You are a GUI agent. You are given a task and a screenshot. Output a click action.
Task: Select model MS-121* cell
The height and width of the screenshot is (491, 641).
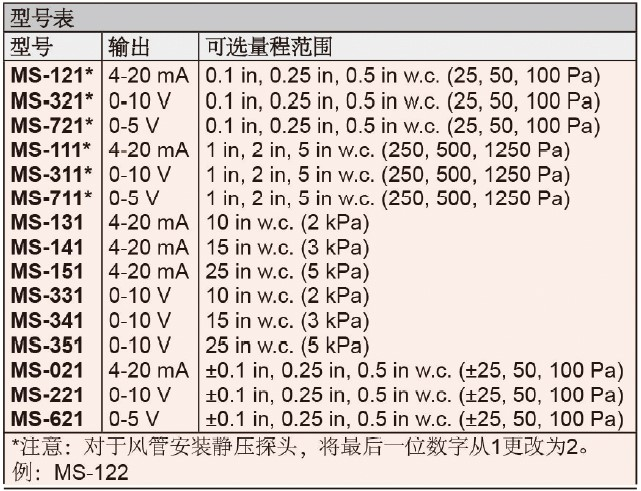pyautogui.click(x=52, y=76)
